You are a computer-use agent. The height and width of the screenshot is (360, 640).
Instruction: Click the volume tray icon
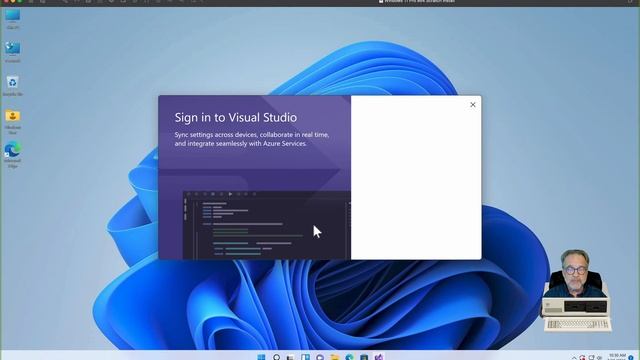(599, 358)
